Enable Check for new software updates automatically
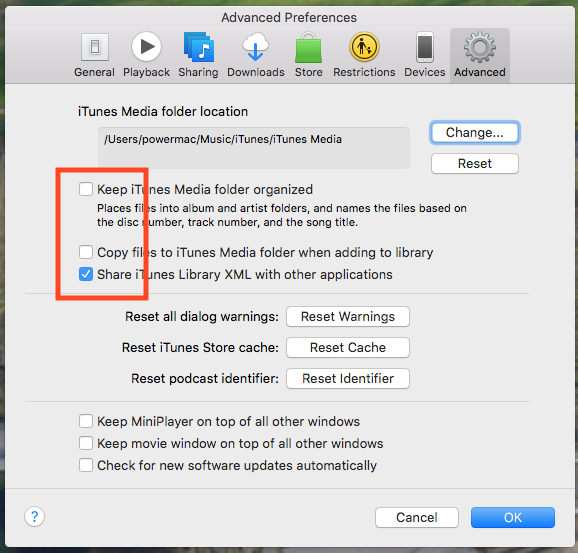The width and height of the screenshot is (578, 553). click(86, 465)
